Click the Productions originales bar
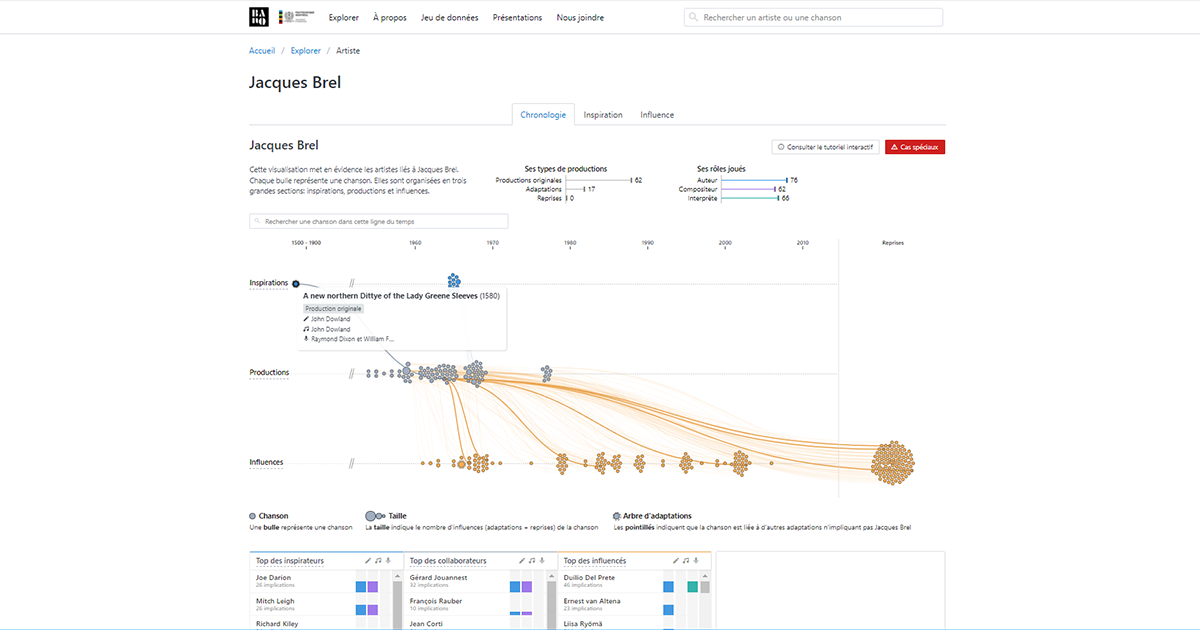Screen dimensions: 1200x630 coord(598,180)
